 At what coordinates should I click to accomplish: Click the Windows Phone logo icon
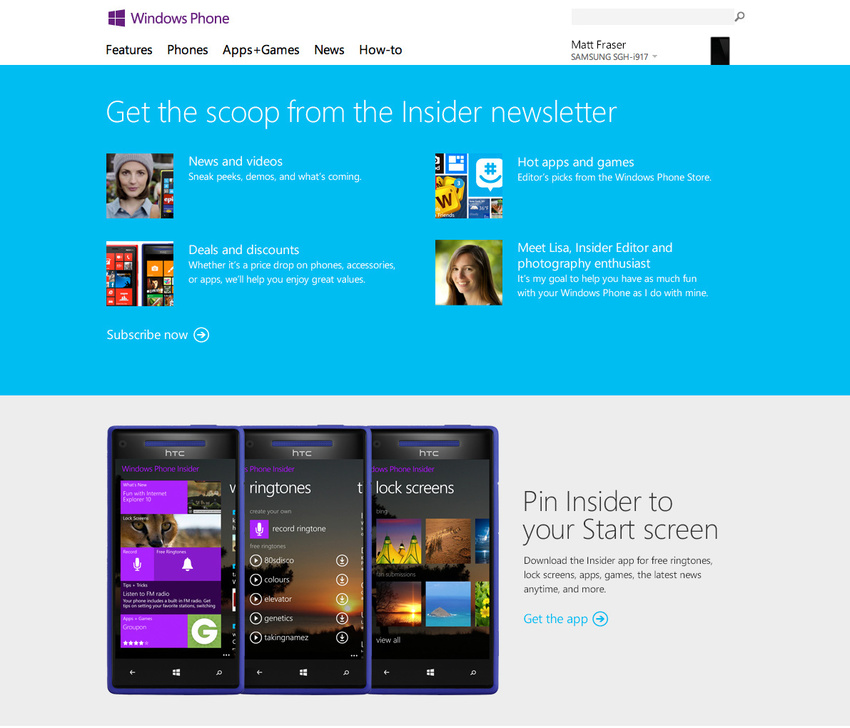point(116,18)
